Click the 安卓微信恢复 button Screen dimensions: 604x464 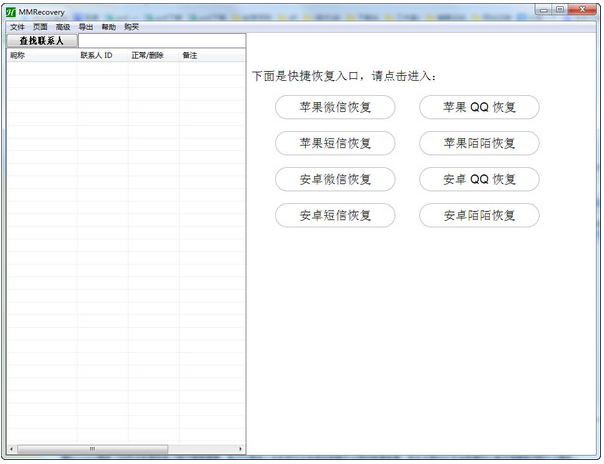335,179
